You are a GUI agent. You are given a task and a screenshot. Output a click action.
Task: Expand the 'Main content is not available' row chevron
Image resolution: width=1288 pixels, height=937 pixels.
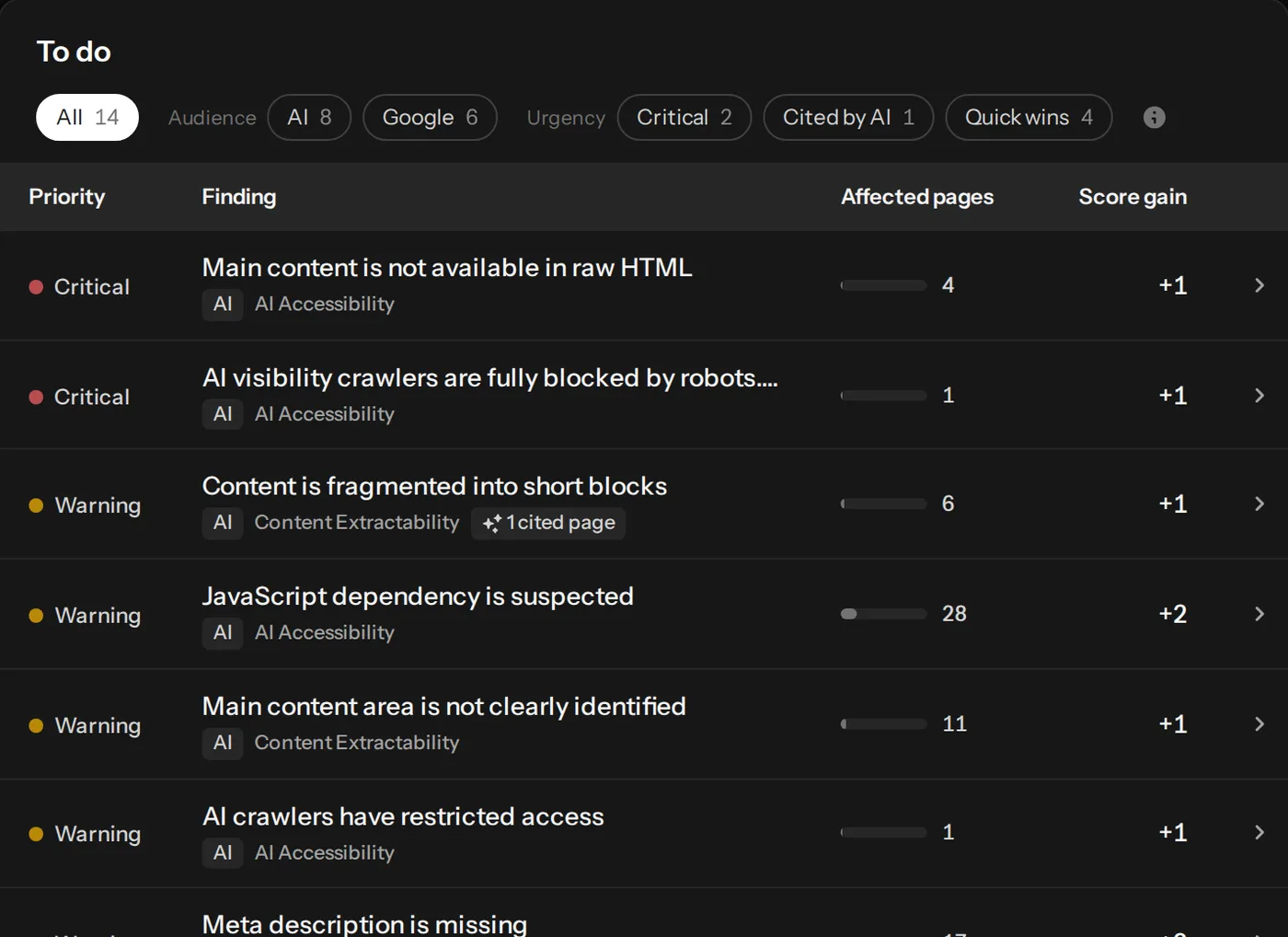point(1259,285)
